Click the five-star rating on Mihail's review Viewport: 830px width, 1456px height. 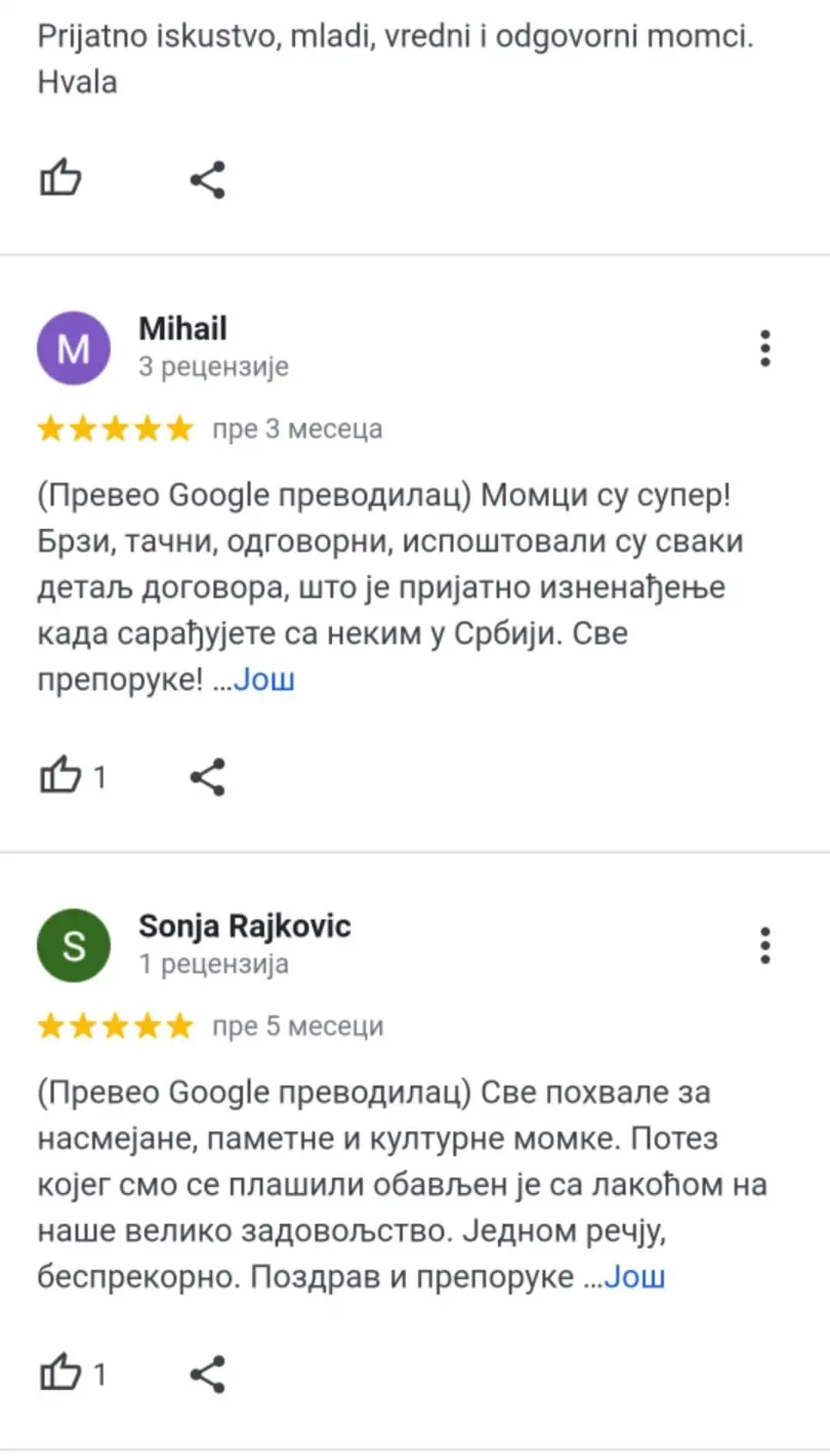[115, 429]
